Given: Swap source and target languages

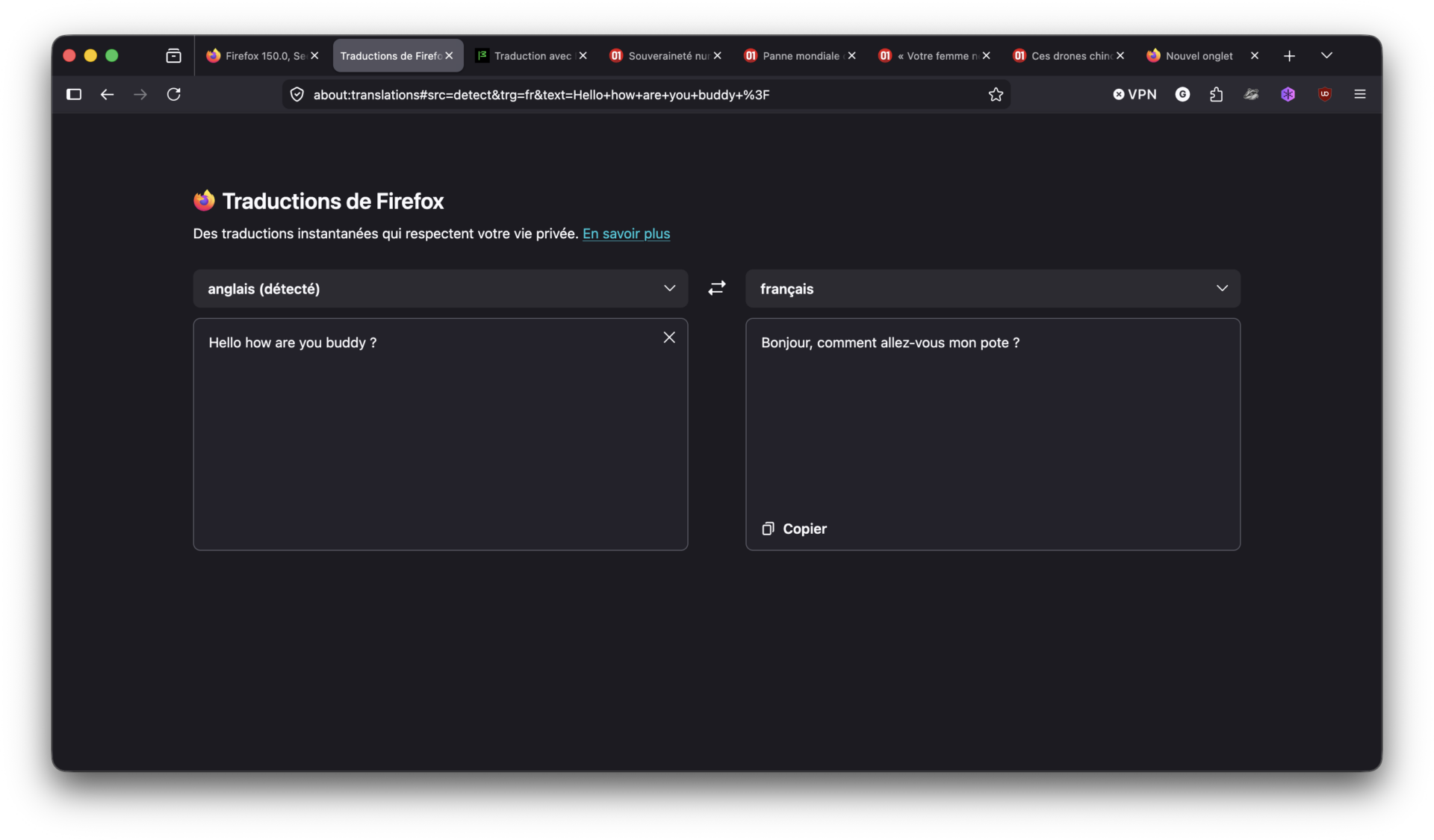Looking at the screenshot, I should (x=716, y=288).
